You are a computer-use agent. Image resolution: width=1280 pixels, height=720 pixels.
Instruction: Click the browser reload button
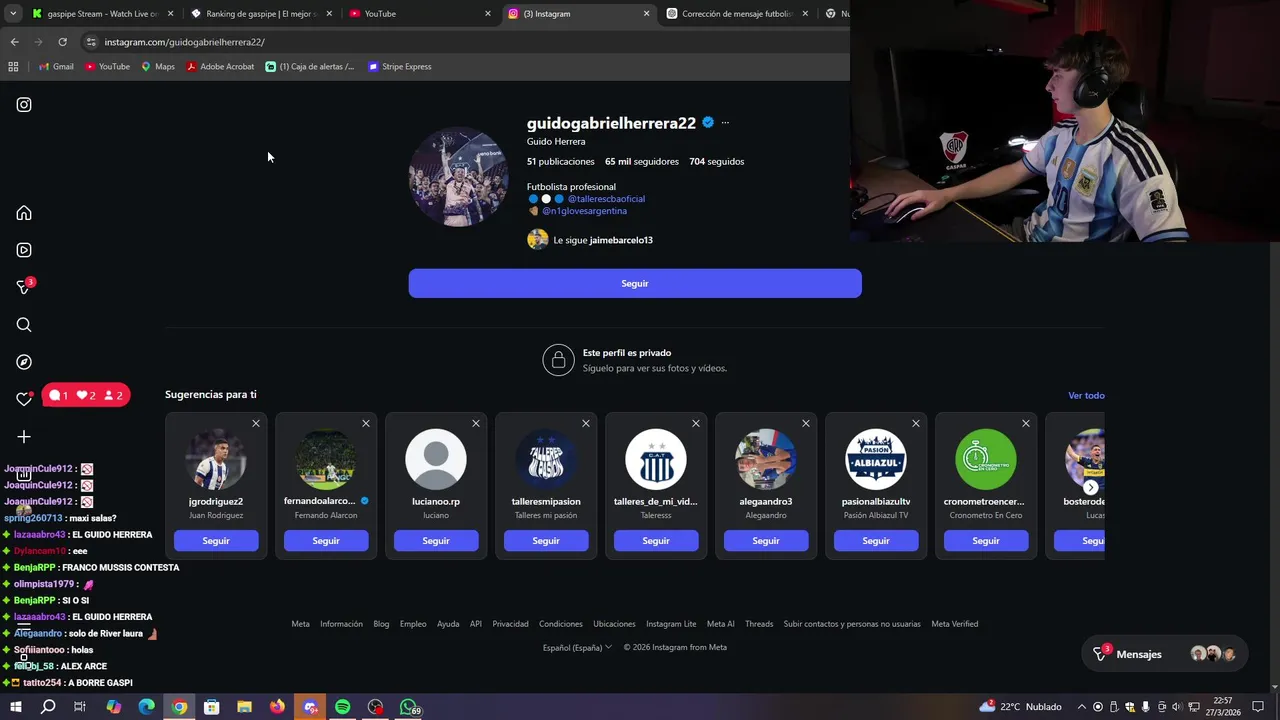coord(62,42)
